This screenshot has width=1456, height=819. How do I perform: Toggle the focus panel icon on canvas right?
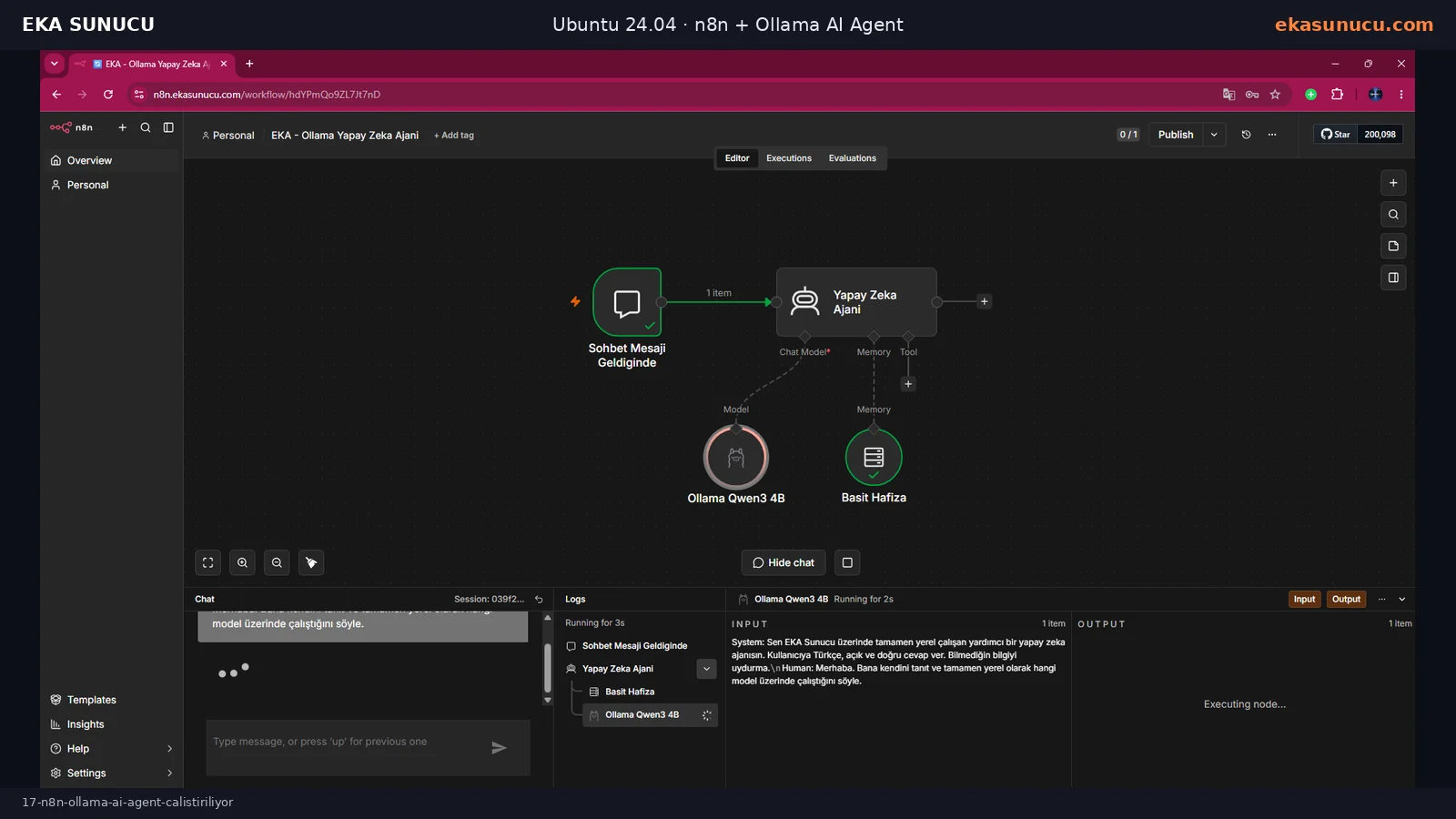[1393, 278]
